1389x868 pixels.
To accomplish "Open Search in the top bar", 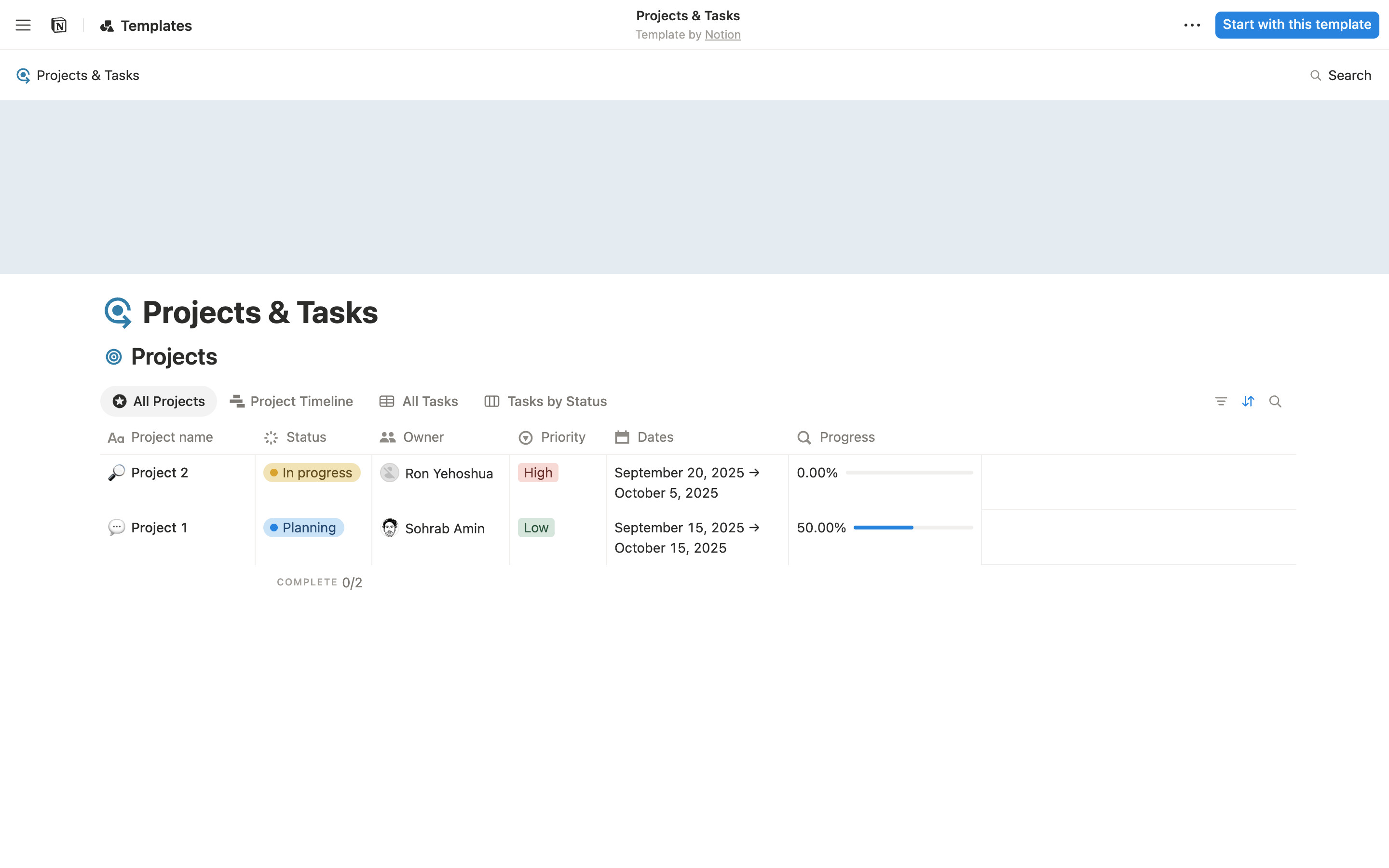I will point(1340,75).
